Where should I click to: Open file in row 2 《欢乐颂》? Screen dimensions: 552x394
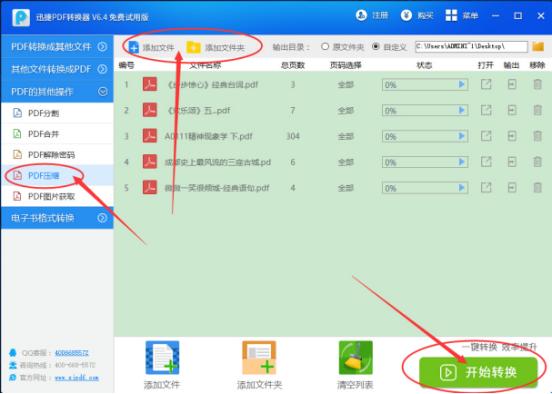click(486, 110)
